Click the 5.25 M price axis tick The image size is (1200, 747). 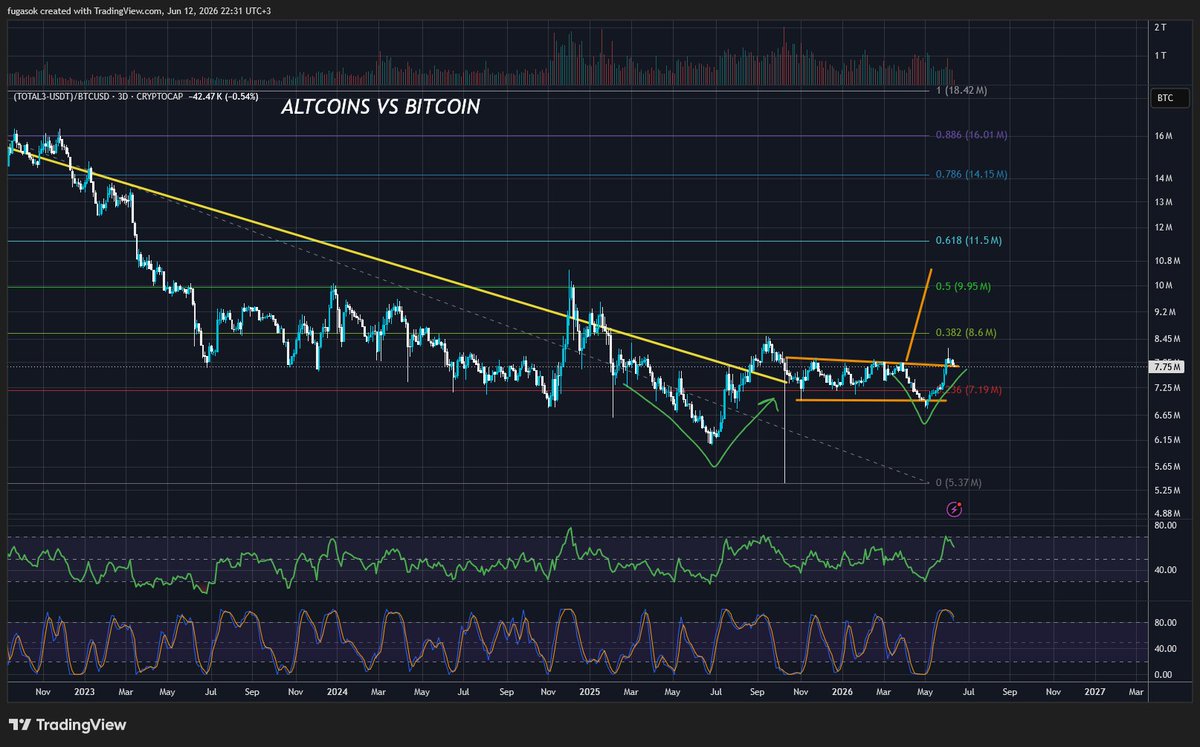[x=1166, y=490]
